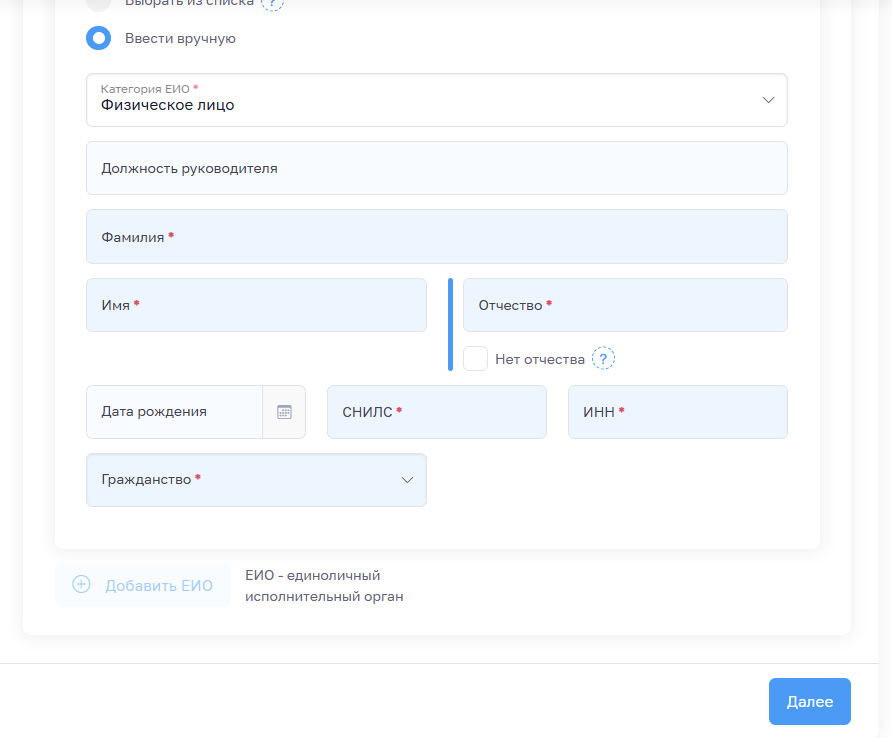Click the plus icon in Добавить ЕИО

(x=82, y=585)
